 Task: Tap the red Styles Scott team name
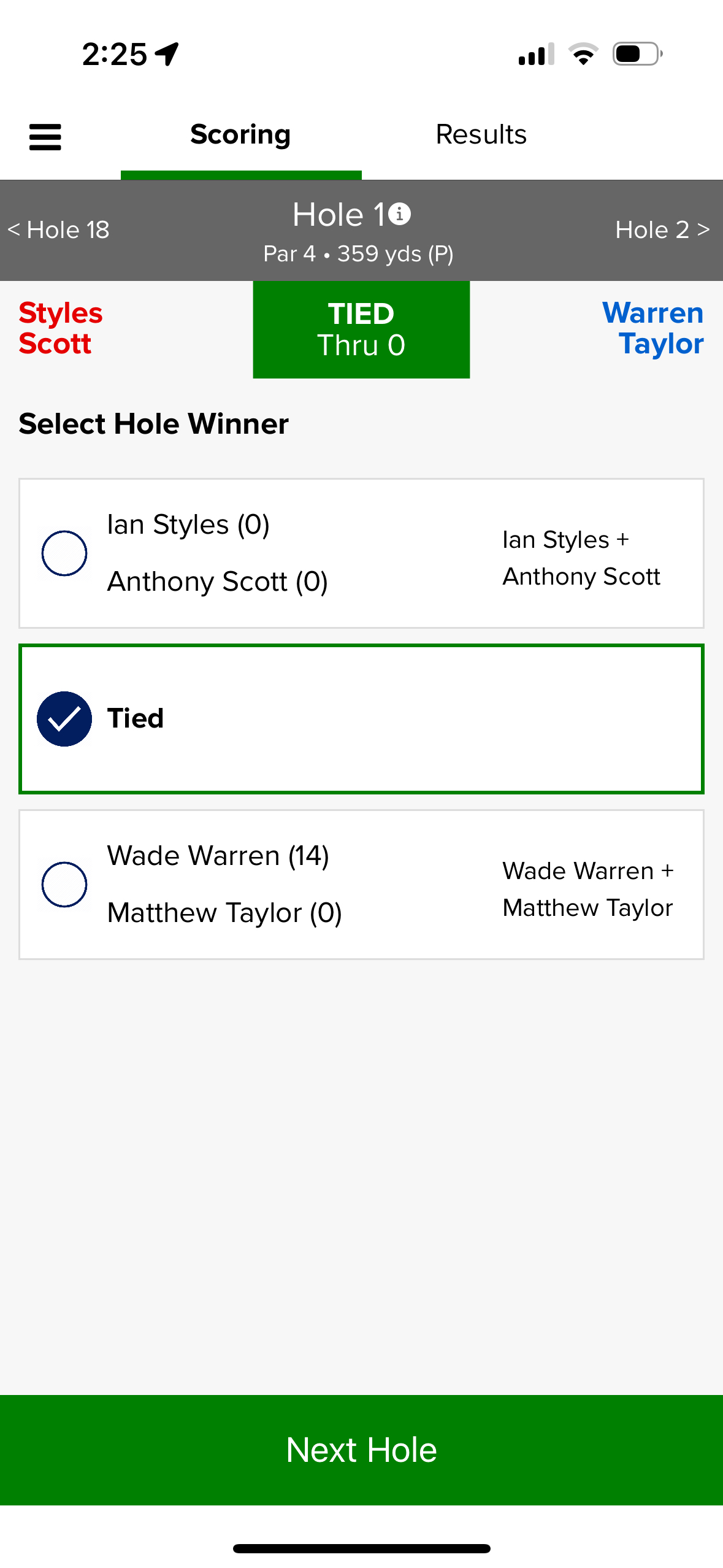click(x=61, y=328)
